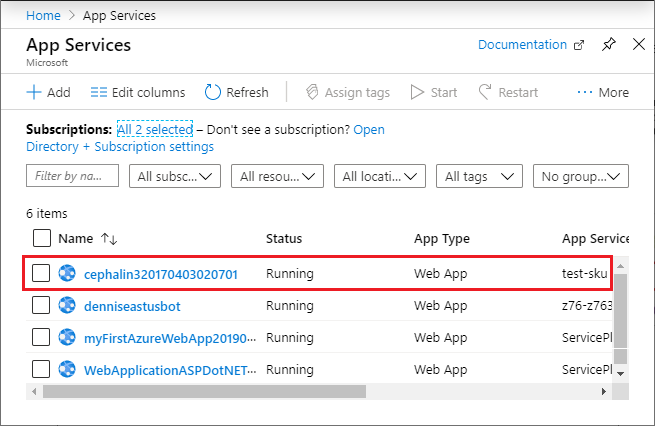Image resolution: width=655 pixels, height=426 pixels.
Task: Click the denniseastusbot web app icon
Action: point(67,305)
